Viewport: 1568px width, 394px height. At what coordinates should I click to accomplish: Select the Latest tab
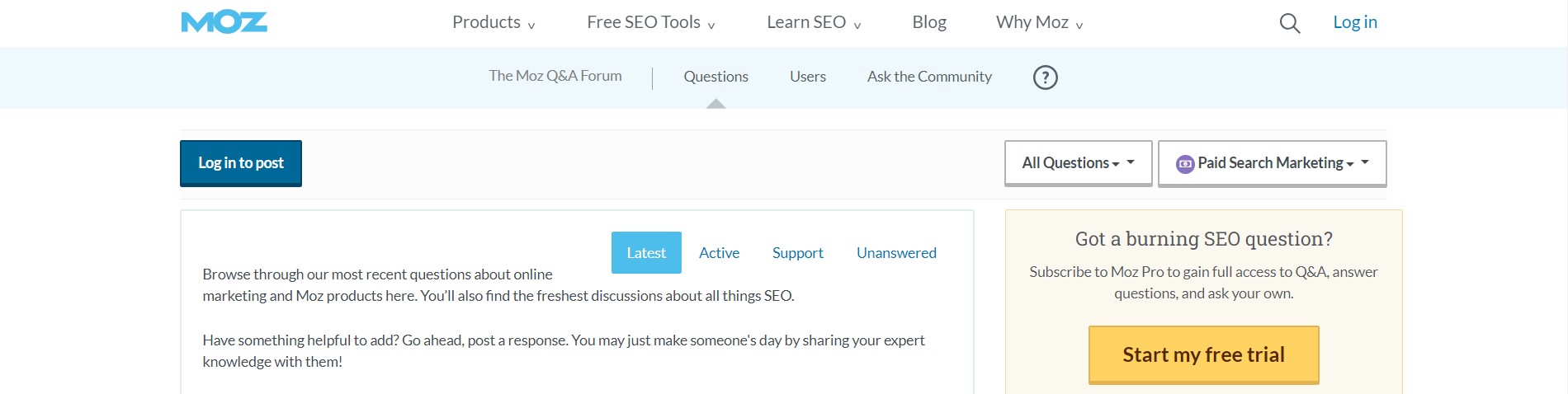click(x=646, y=252)
